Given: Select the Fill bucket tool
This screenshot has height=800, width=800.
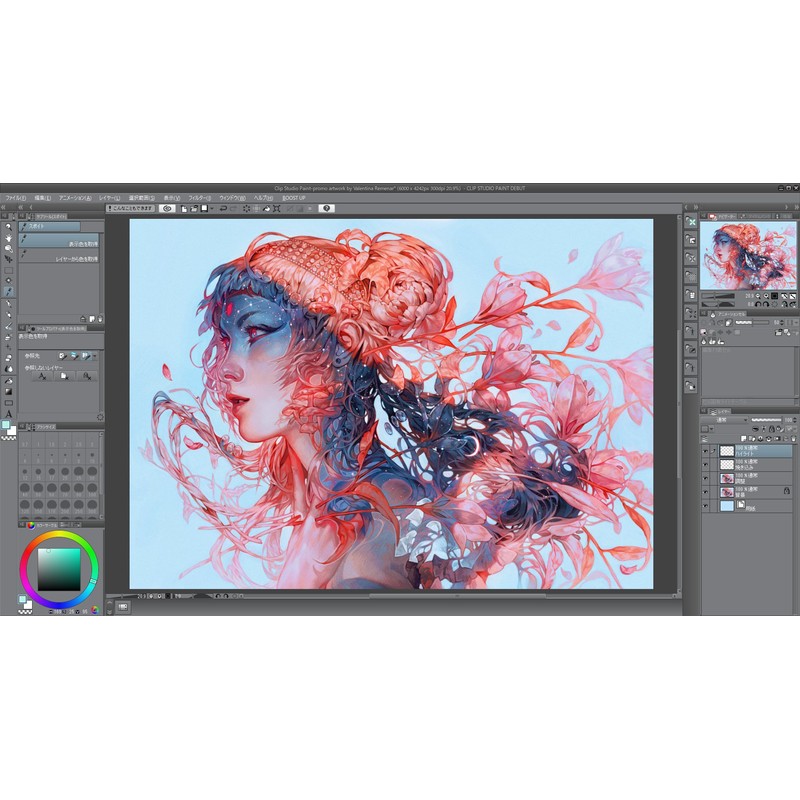Looking at the screenshot, I should click(9, 381).
